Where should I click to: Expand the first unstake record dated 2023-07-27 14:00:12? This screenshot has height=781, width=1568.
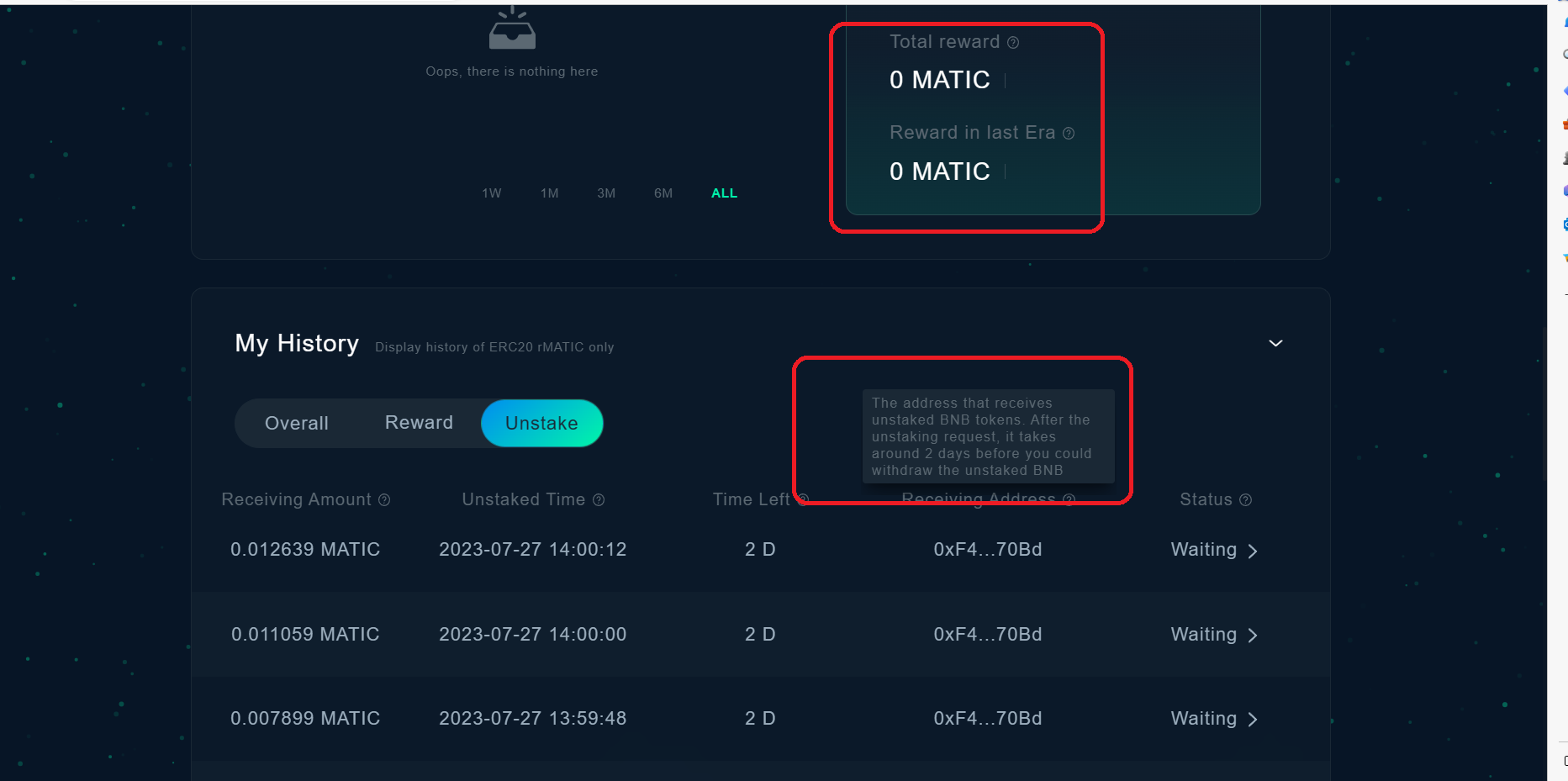(1253, 551)
